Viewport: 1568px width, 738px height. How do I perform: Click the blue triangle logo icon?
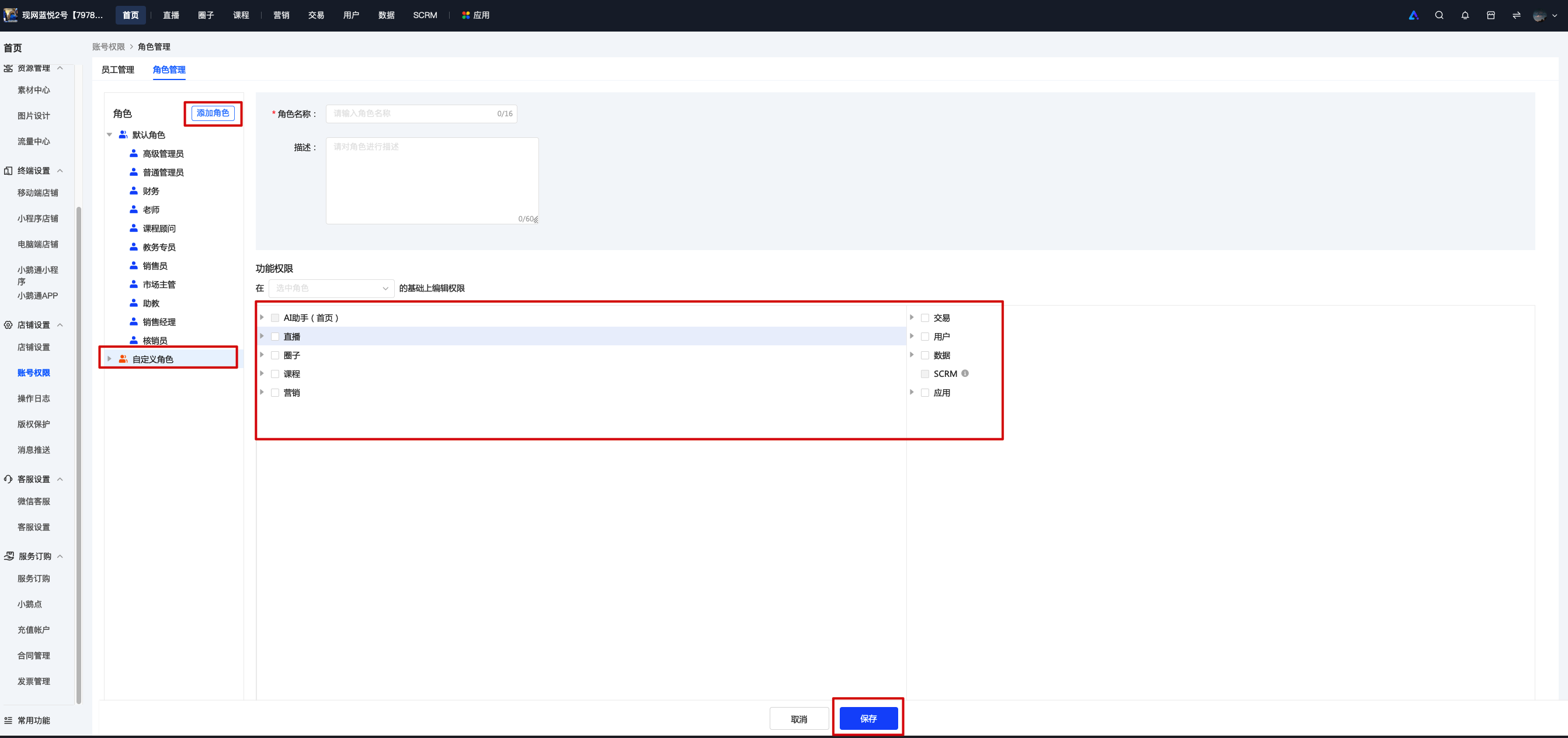click(1413, 15)
